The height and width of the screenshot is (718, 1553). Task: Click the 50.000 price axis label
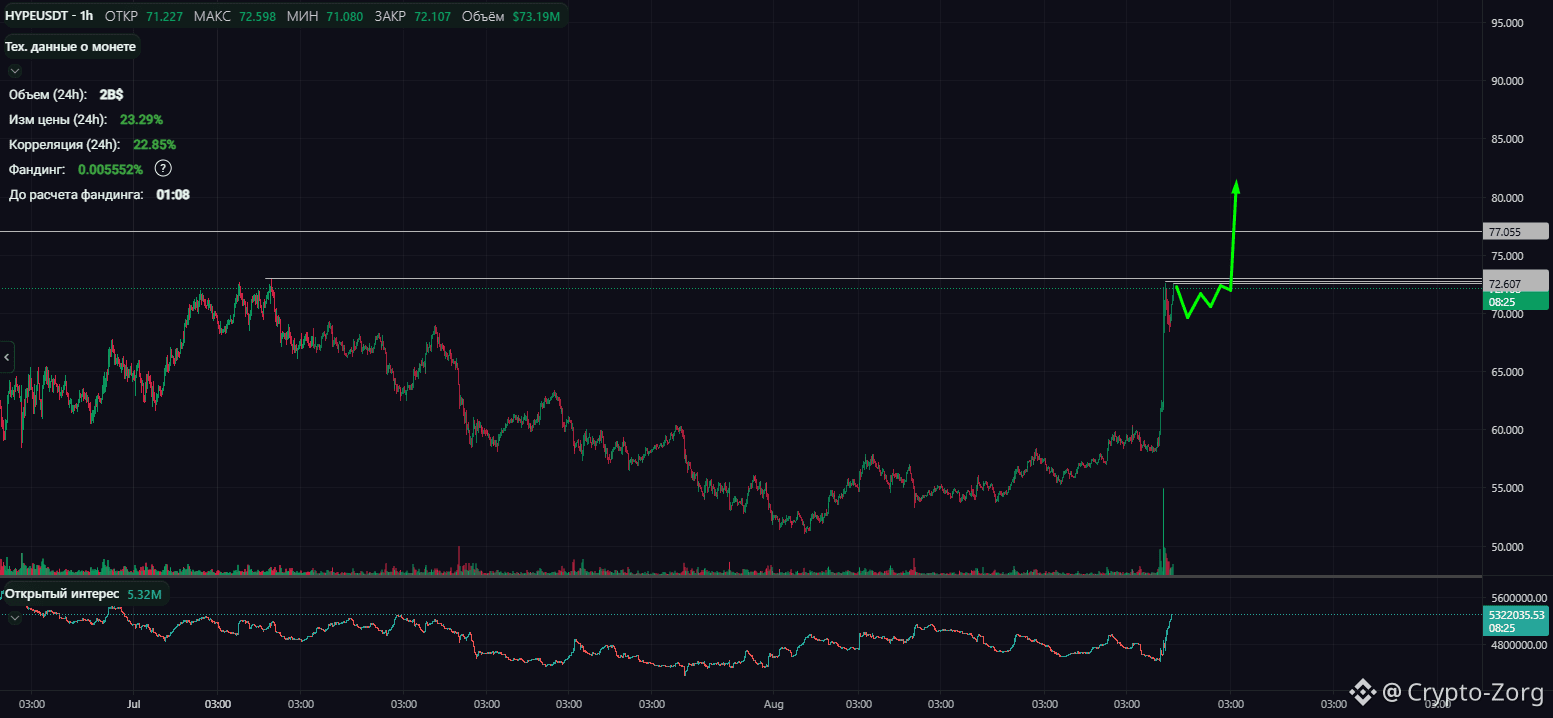(x=1506, y=547)
